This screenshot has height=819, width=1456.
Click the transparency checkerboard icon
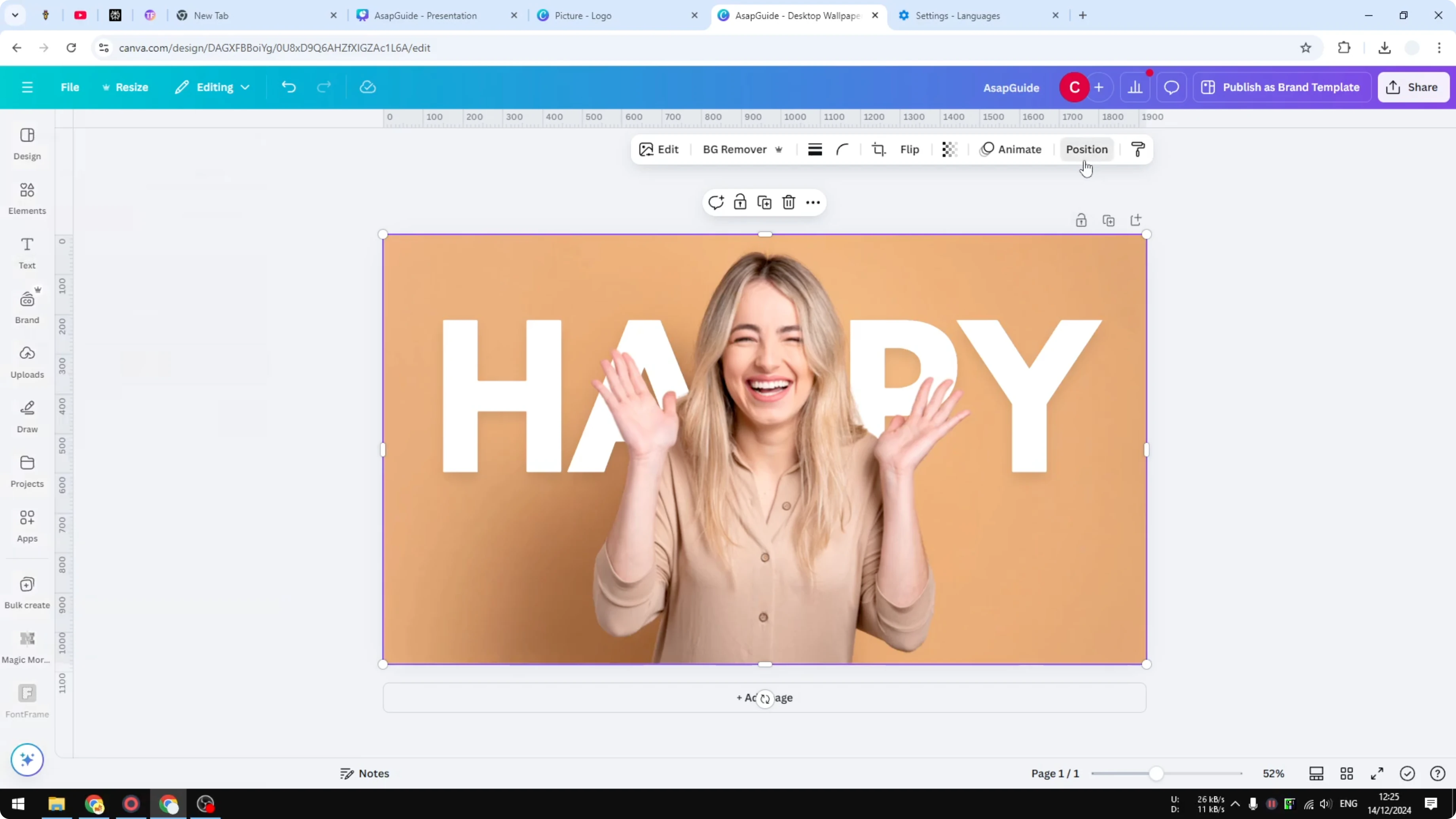[949, 149]
